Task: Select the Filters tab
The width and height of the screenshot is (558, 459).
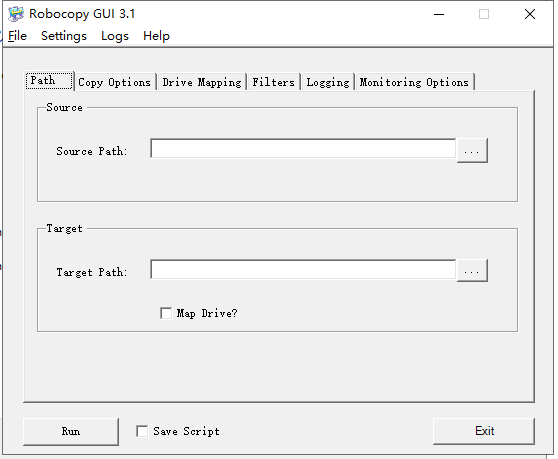Action: pyautogui.click(x=273, y=82)
